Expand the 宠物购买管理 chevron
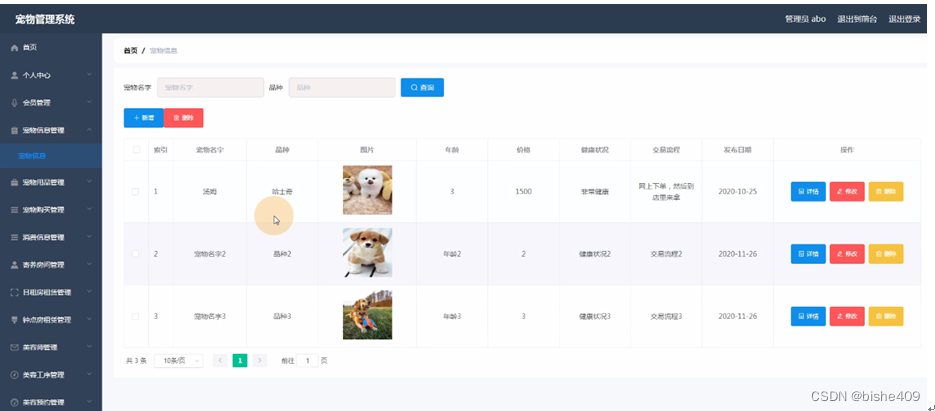Screen dimensions: 935x411 (89, 210)
